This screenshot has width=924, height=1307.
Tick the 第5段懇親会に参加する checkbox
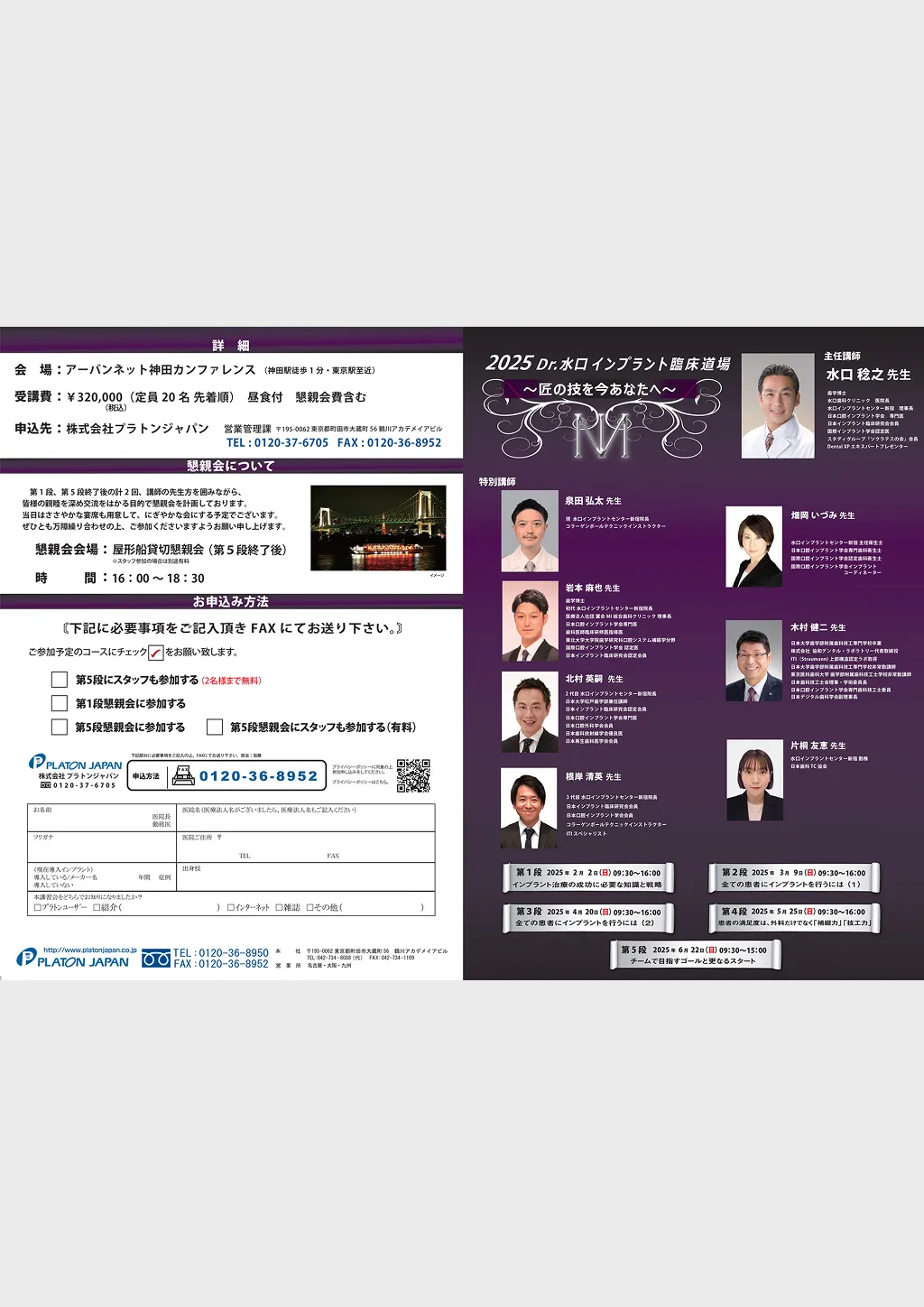point(60,727)
